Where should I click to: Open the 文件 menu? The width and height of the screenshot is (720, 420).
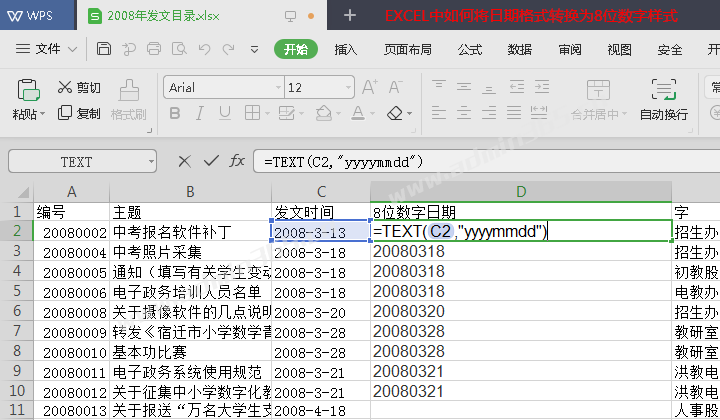[45, 49]
